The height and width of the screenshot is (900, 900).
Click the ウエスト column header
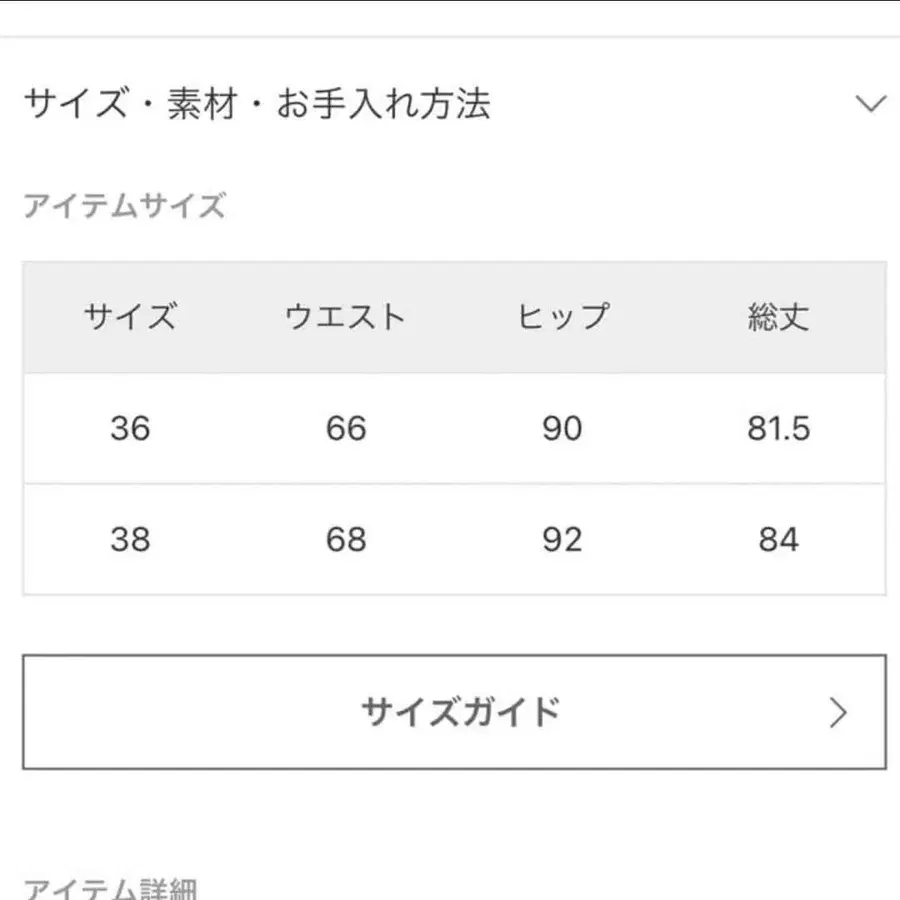coord(344,317)
